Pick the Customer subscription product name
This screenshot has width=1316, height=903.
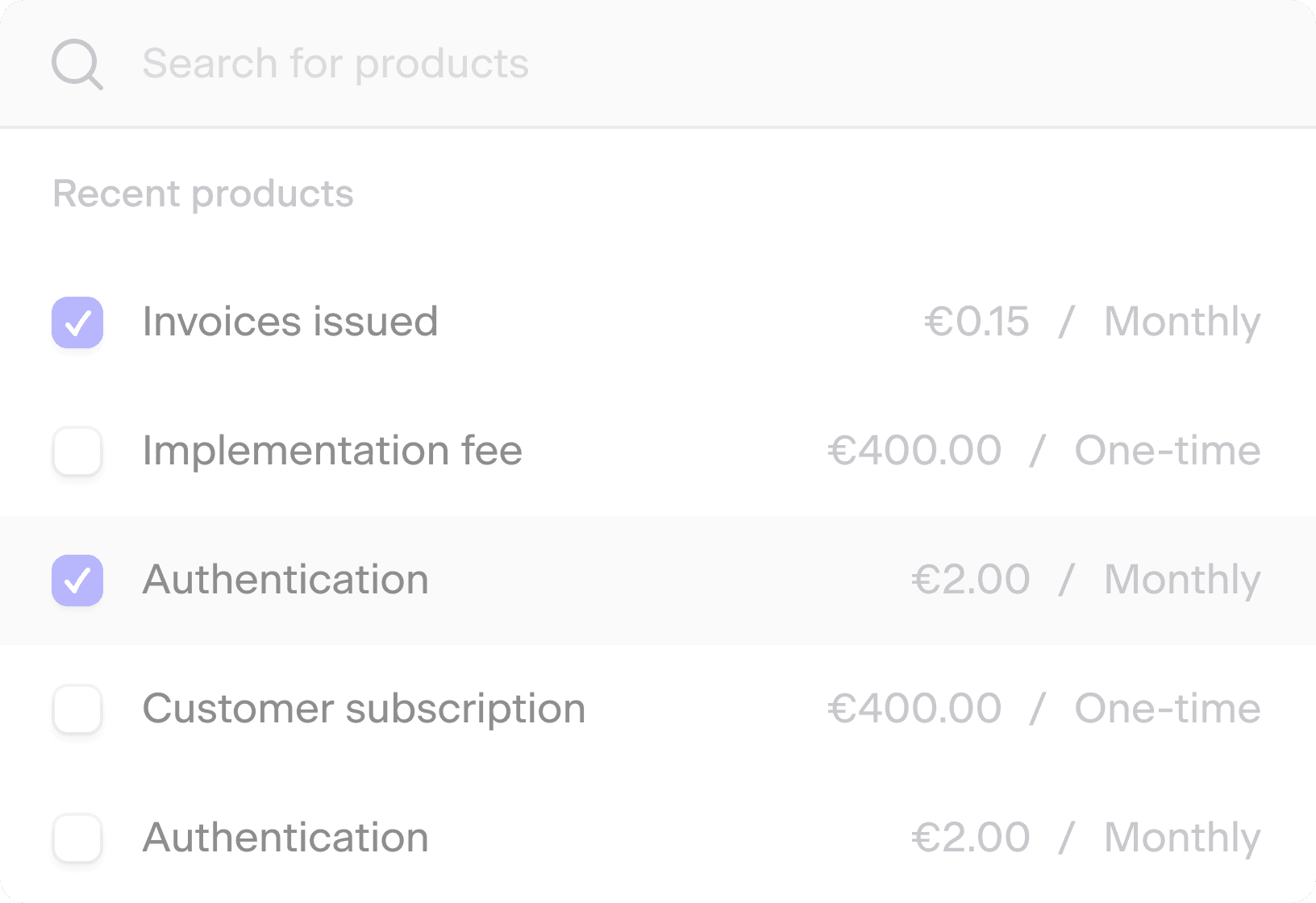[364, 709]
